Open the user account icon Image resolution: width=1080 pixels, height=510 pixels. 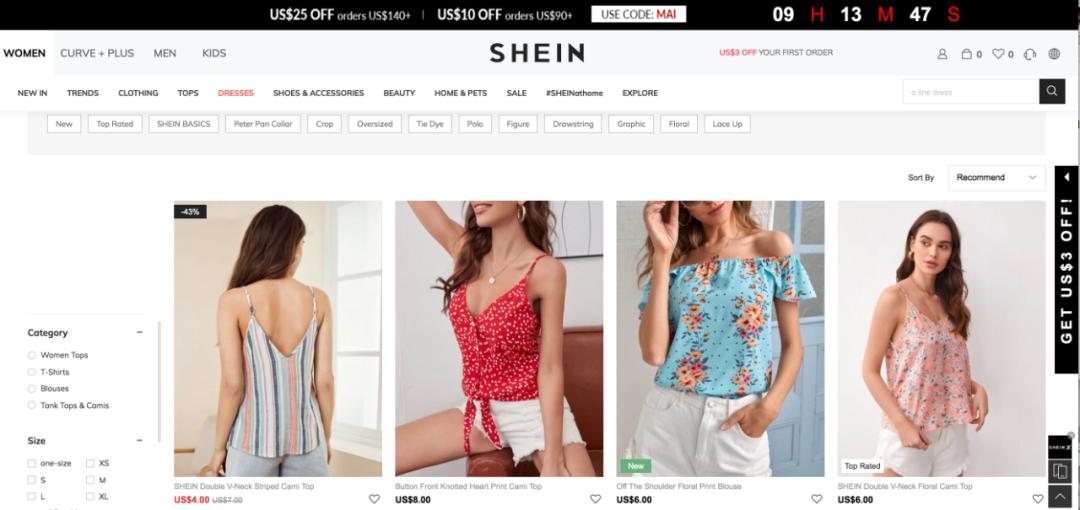942,54
